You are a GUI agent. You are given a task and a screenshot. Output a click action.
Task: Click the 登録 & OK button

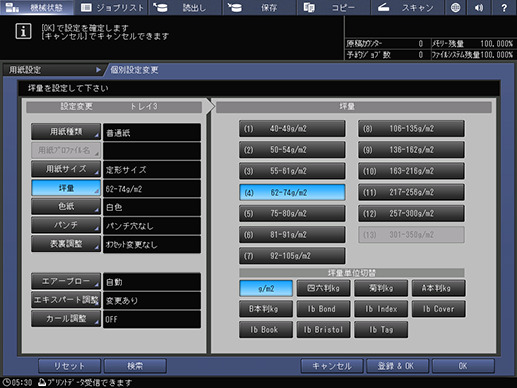397,366
